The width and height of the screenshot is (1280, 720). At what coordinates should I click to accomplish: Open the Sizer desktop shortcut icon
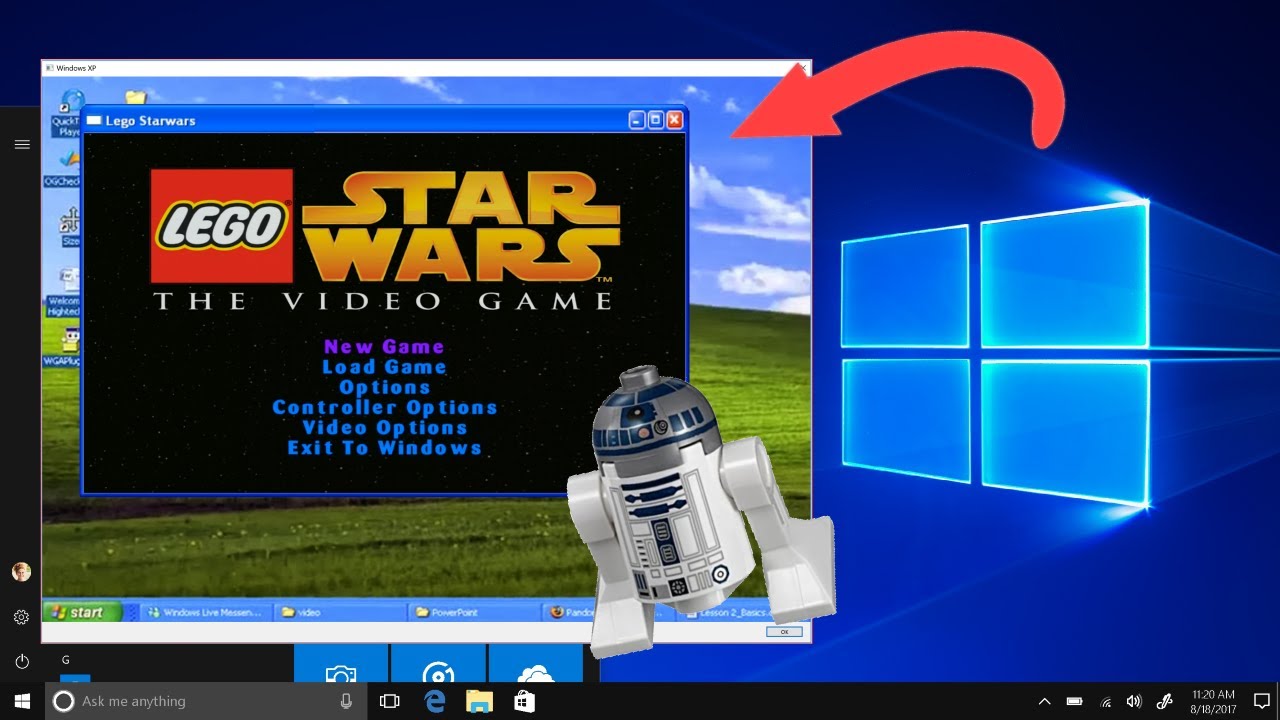pyautogui.click(x=71, y=226)
